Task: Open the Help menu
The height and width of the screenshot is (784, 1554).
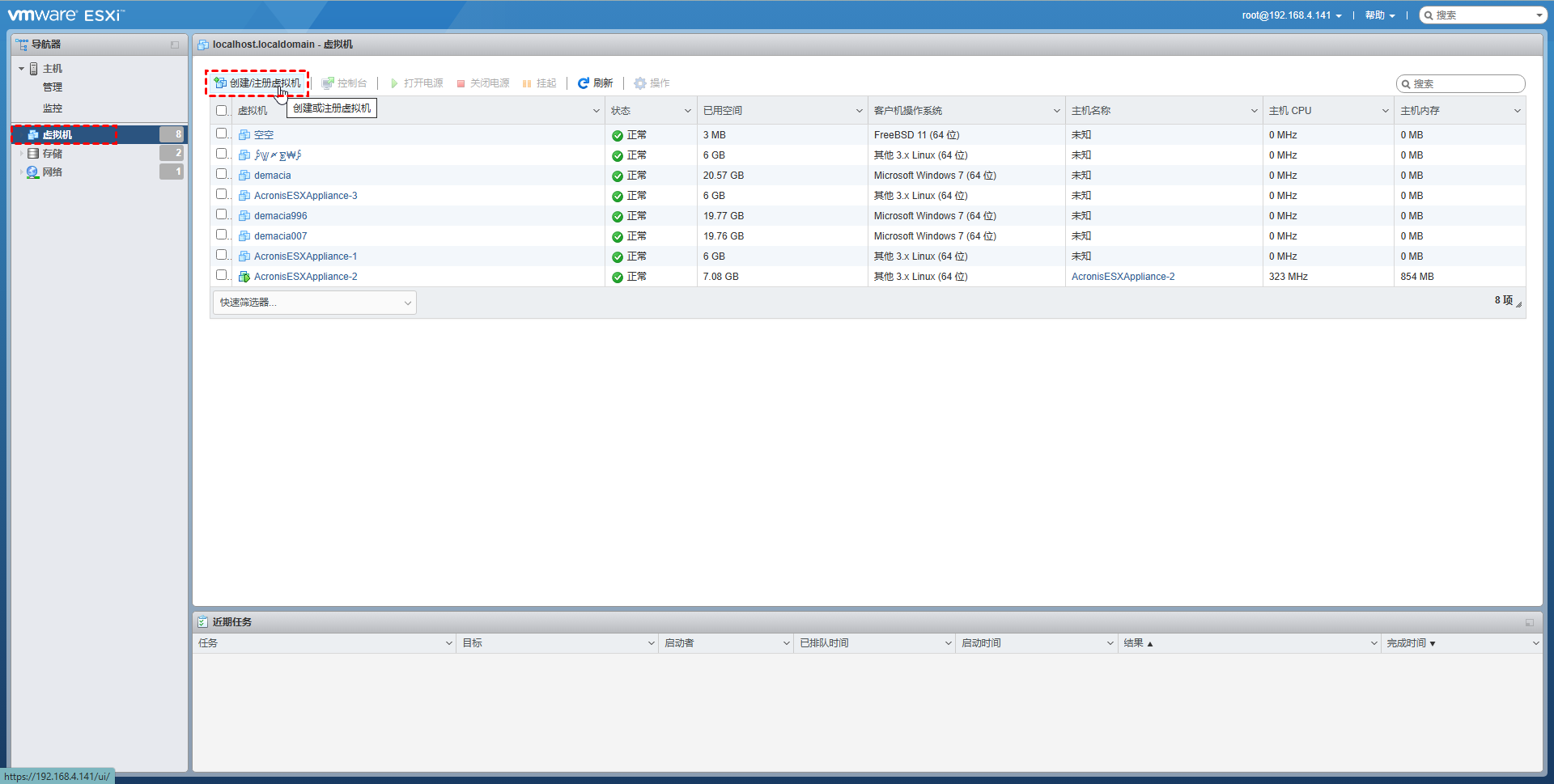Action: pos(1379,15)
